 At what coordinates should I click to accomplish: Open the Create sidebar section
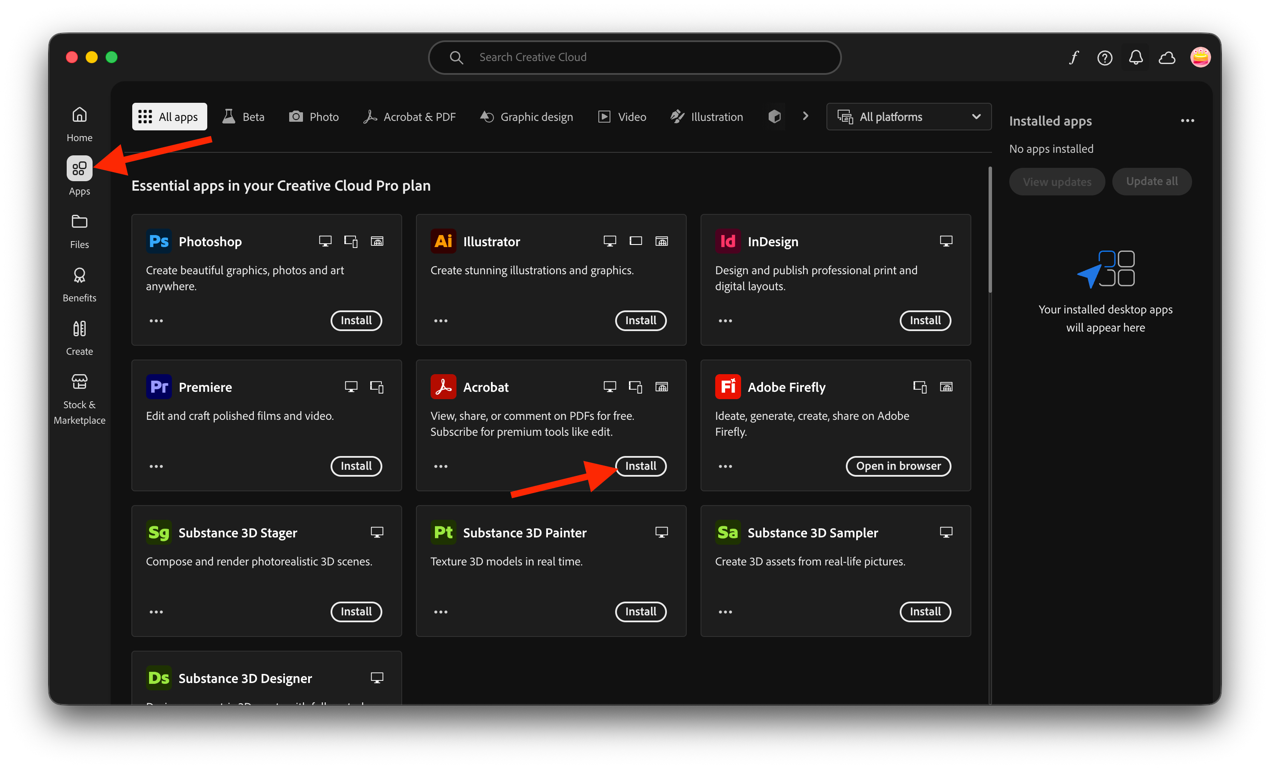(x=79, y=338)
